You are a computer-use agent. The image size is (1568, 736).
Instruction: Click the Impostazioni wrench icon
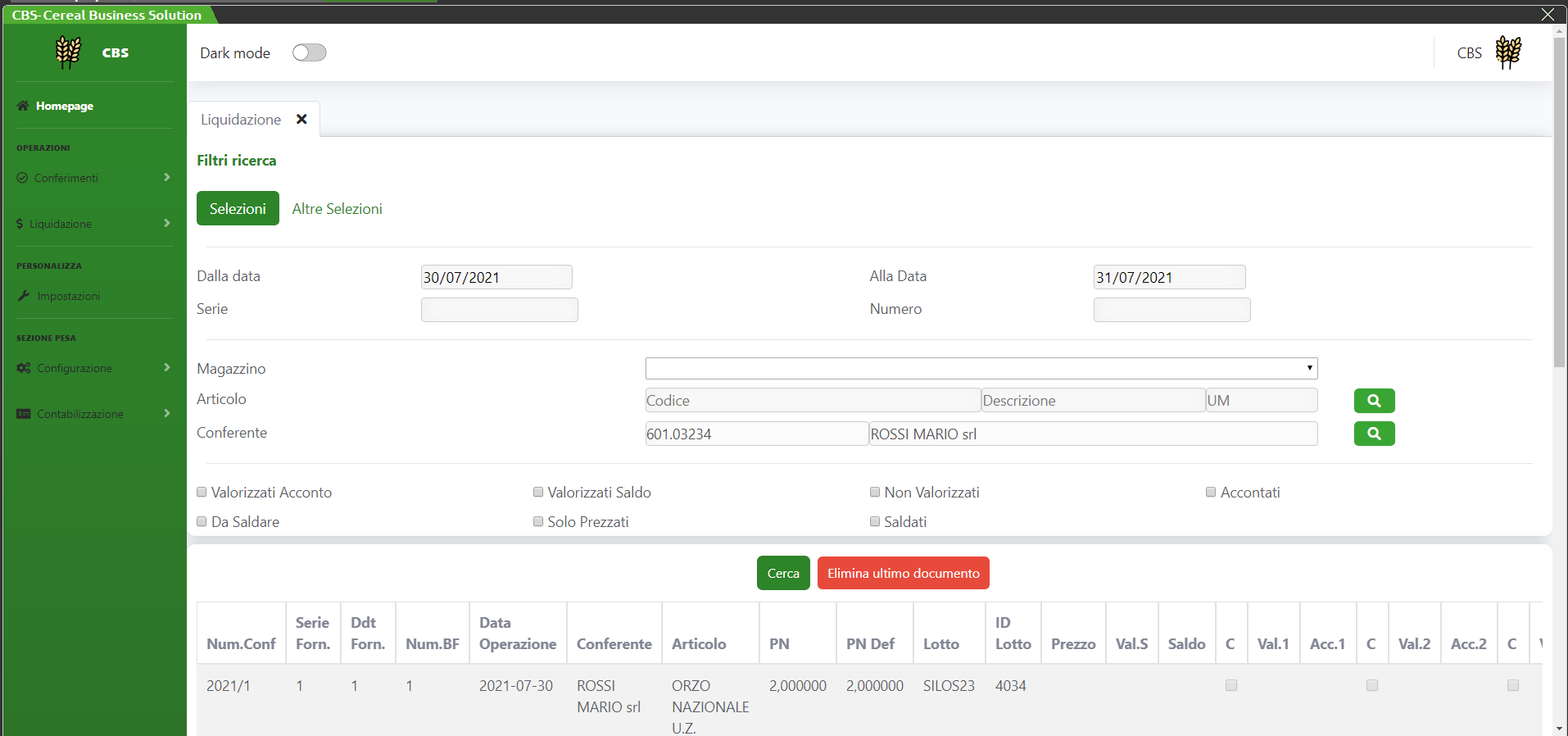point(24,296)
